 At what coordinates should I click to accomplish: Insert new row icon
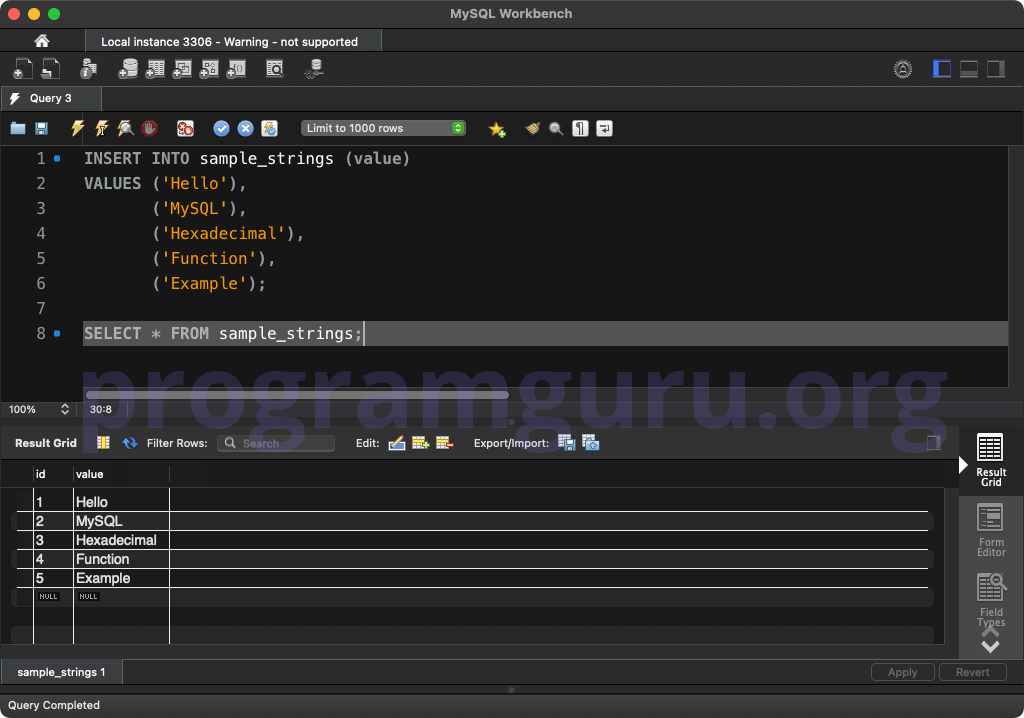pos(421,443)
